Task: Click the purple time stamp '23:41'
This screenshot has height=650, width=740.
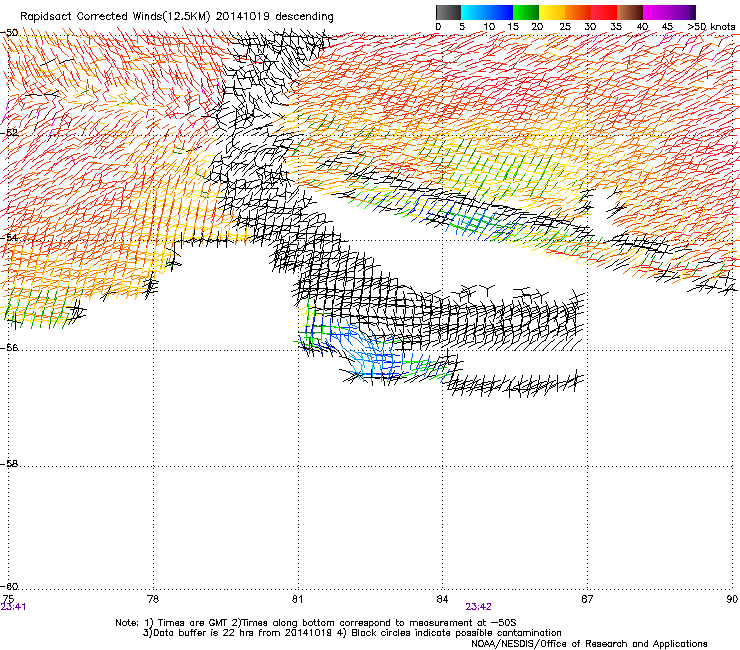Action: [13, 607]
